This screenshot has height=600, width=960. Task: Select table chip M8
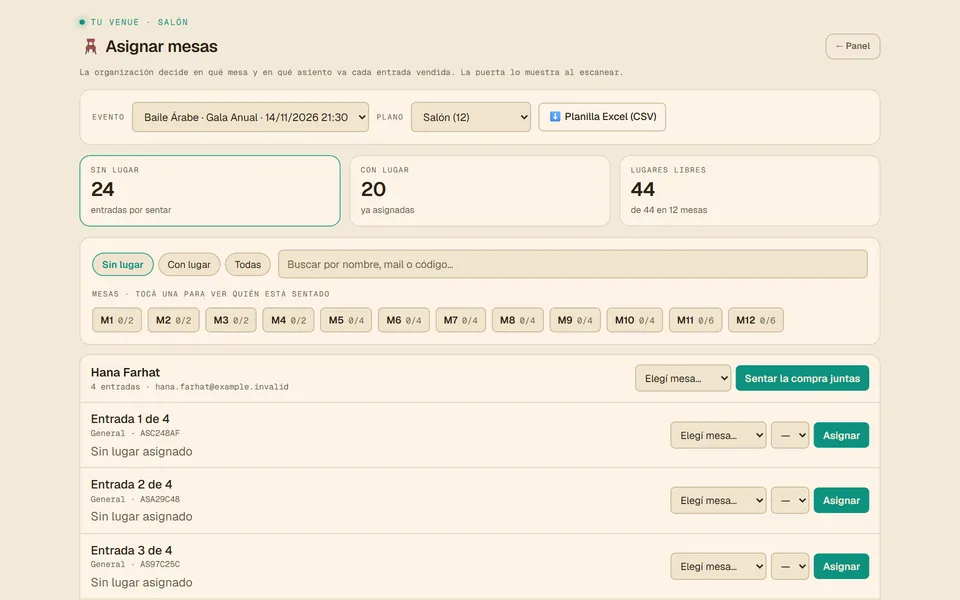(x=518, y=320)
